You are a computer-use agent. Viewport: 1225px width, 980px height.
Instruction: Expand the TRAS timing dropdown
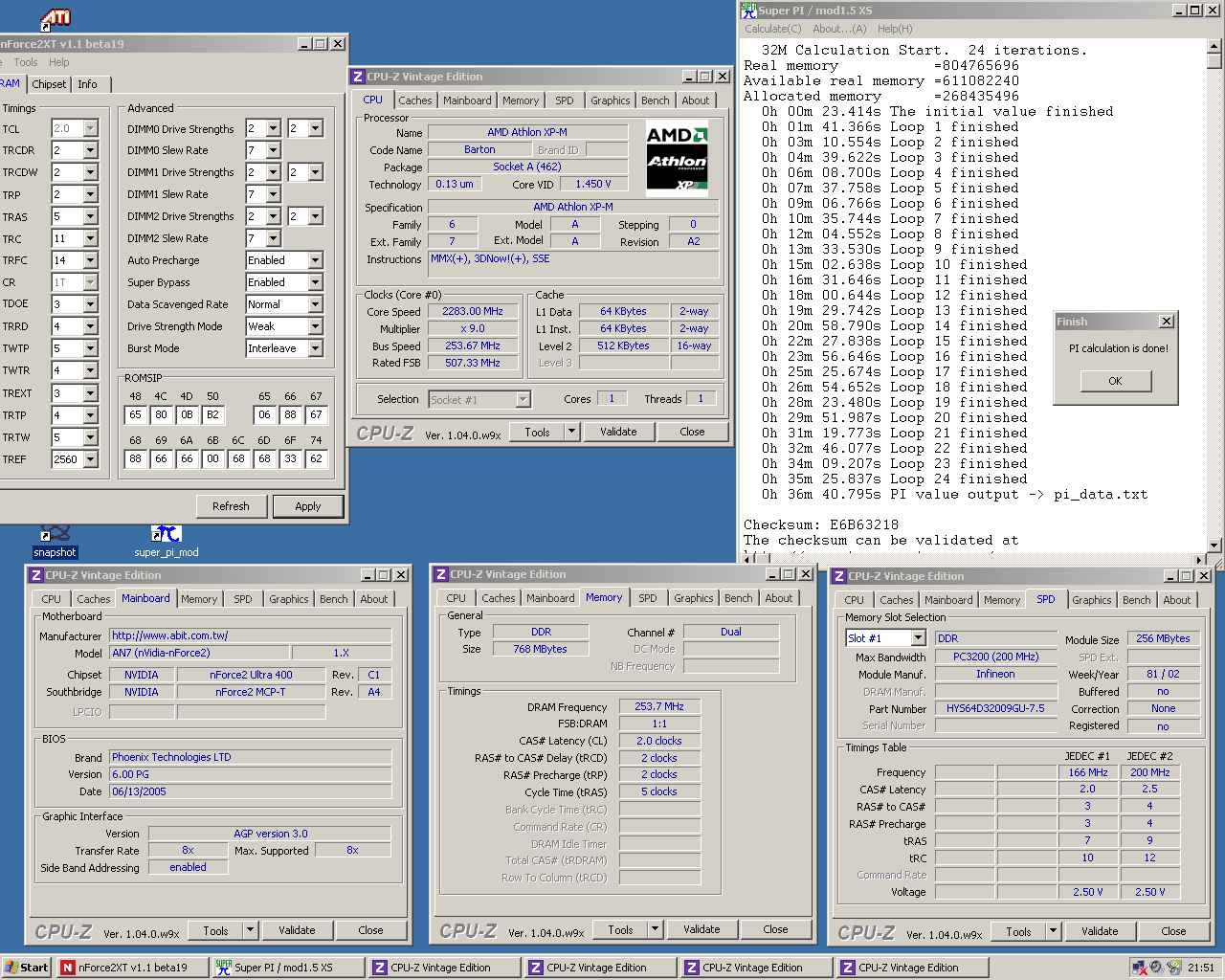coord(90,217)
